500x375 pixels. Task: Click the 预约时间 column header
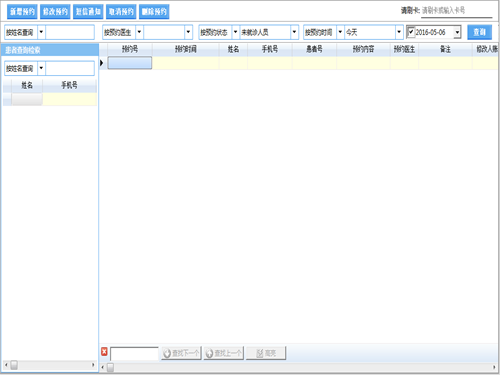tap(186, 49)
